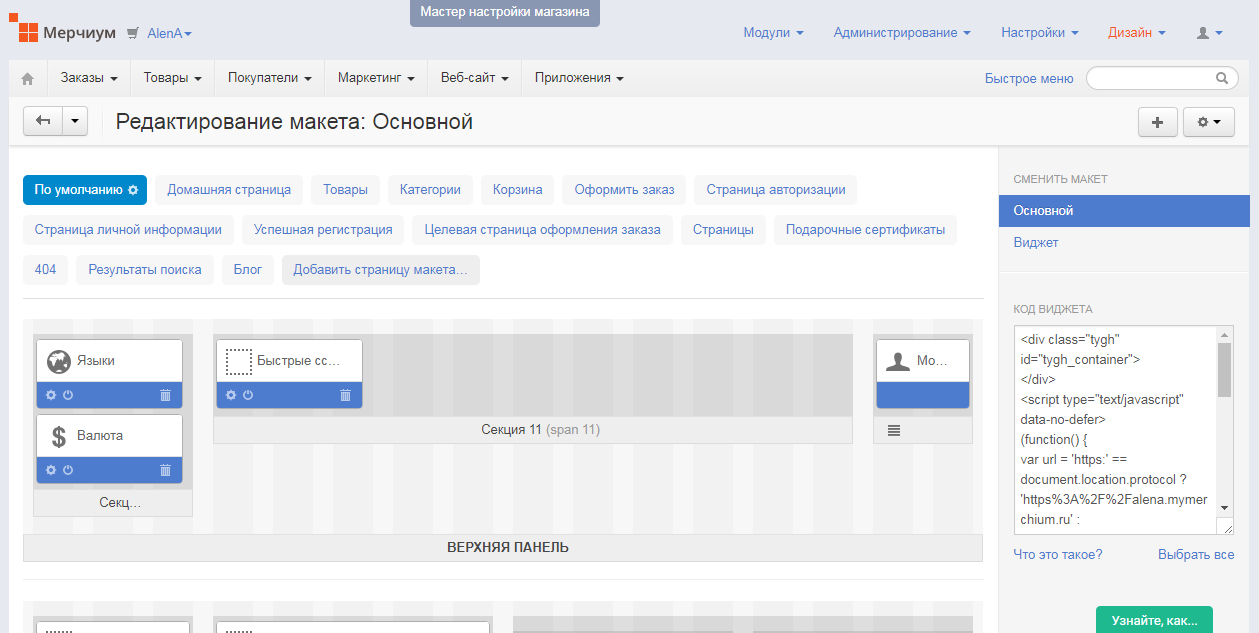Click gear icon on По умолчанию tab
Screen dimensions: 1259x633
click(x=132, y=189)
